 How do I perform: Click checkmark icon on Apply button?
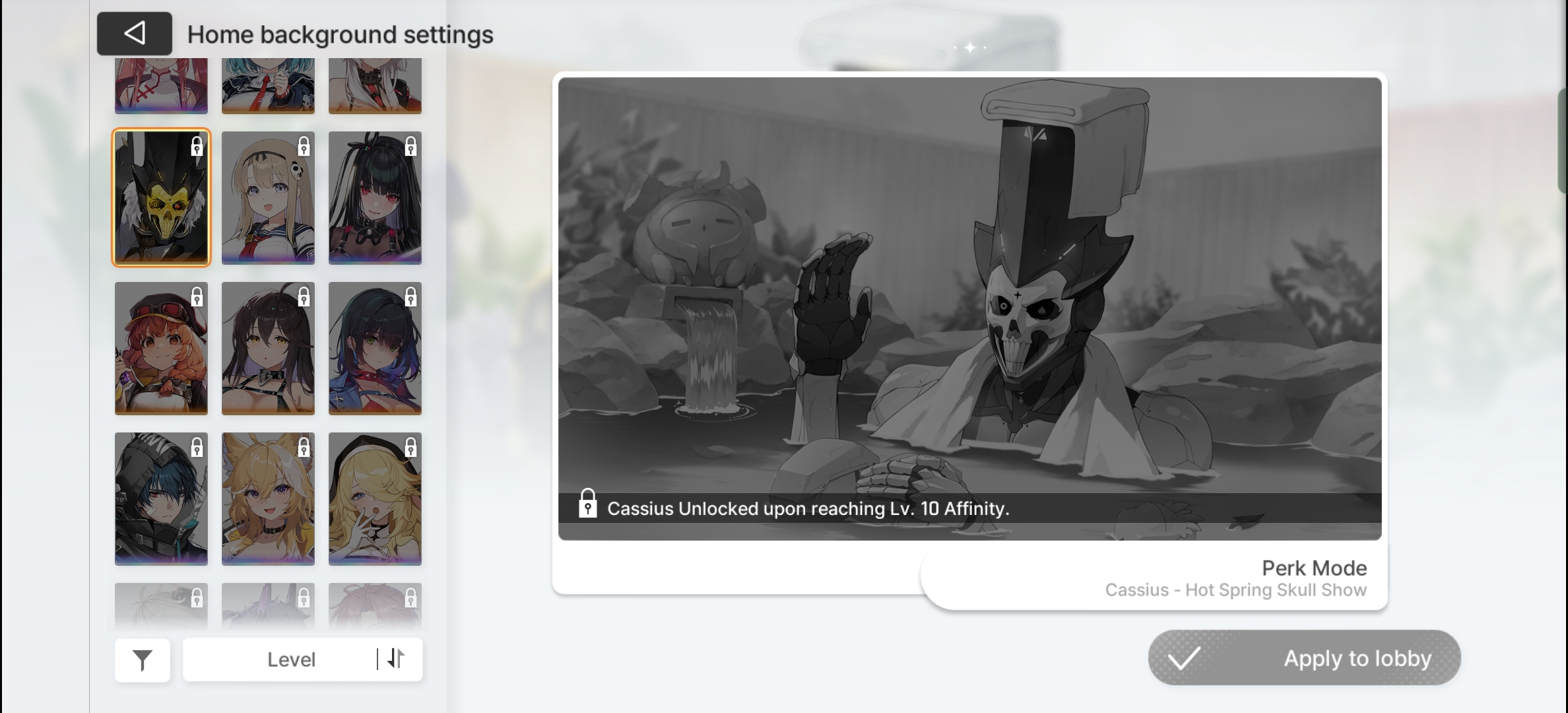point(1185,658)
